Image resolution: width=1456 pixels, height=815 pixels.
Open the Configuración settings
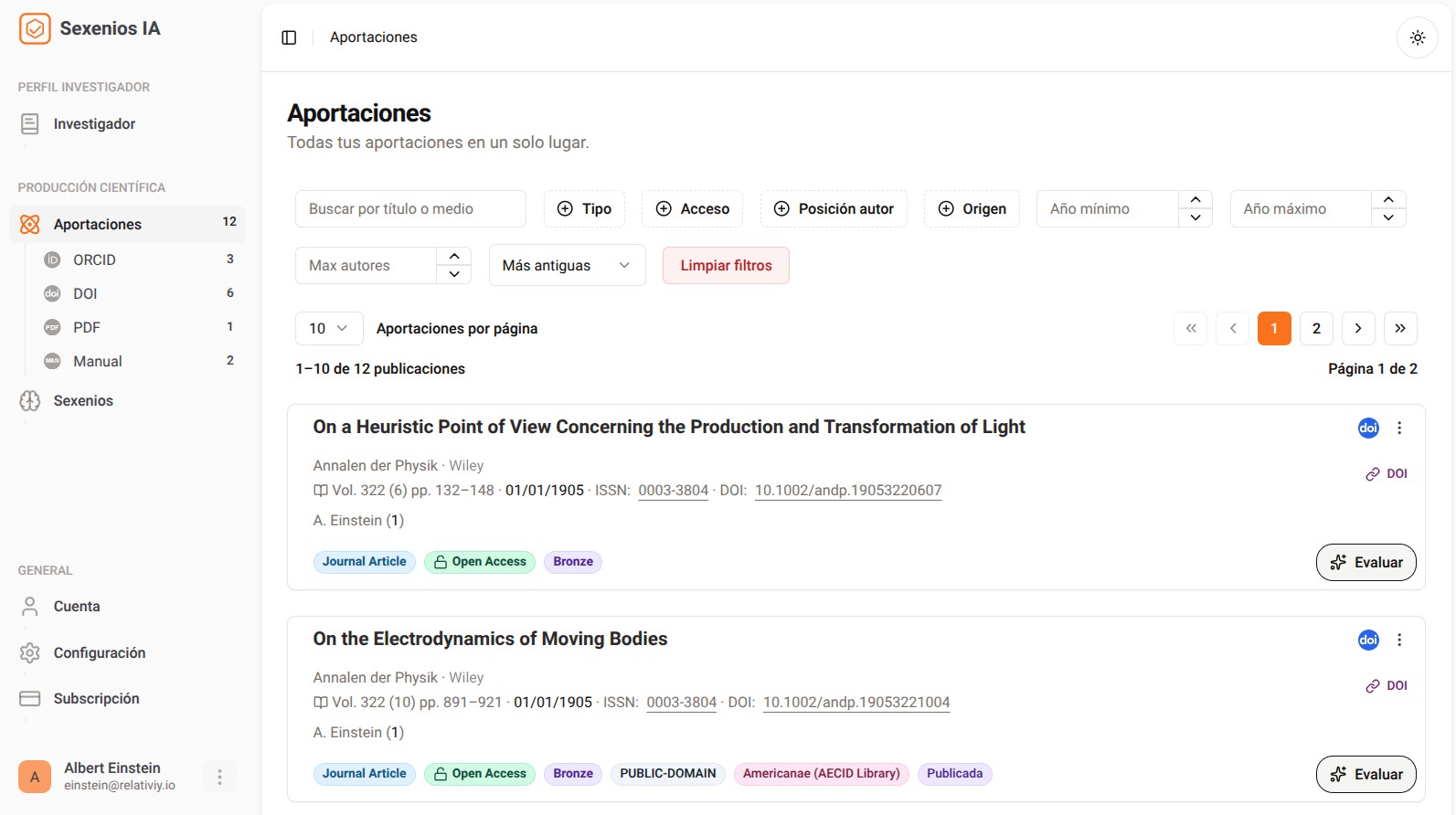coord(99,652)
